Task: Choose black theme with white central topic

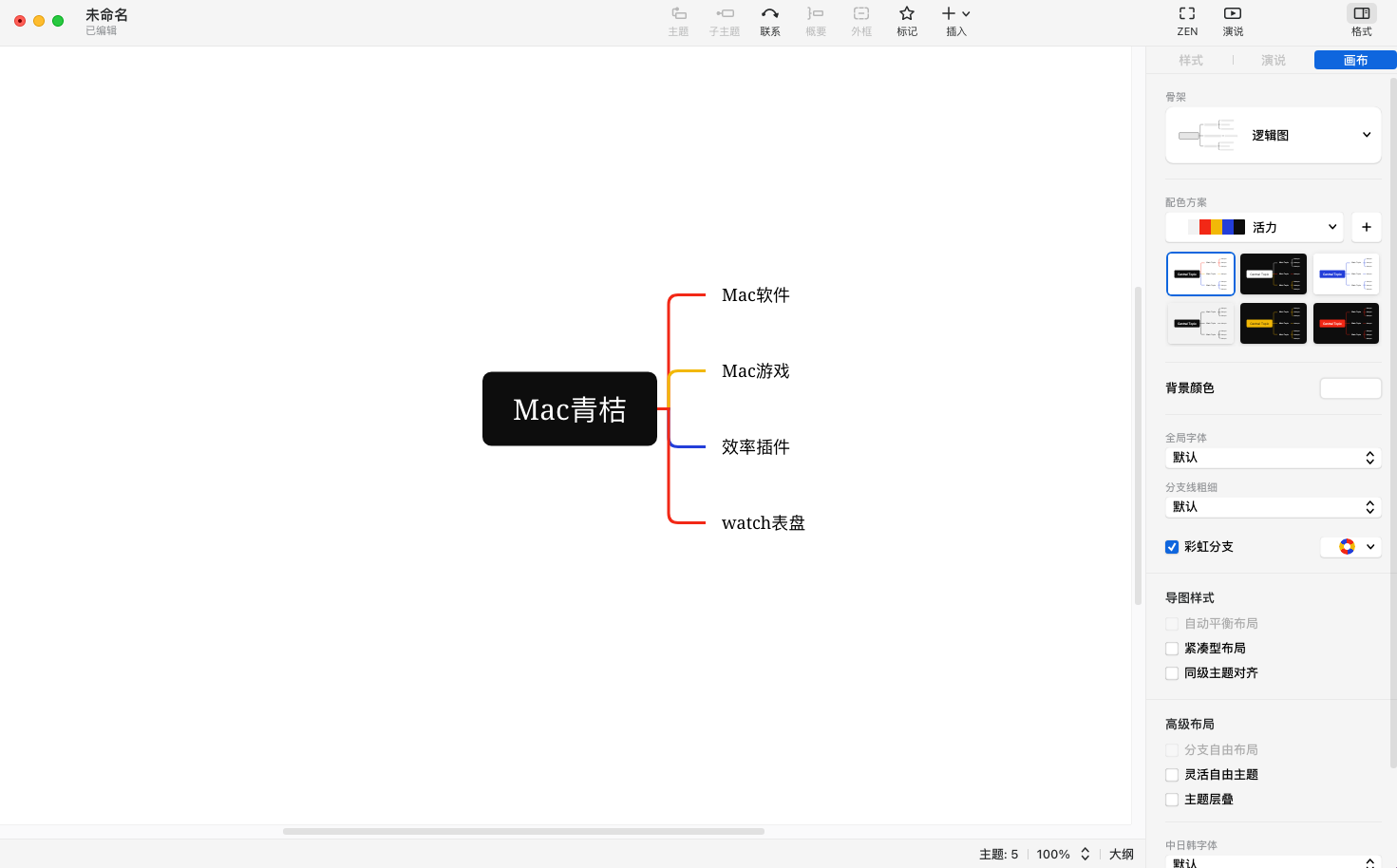Action: tap(1274, 274)
